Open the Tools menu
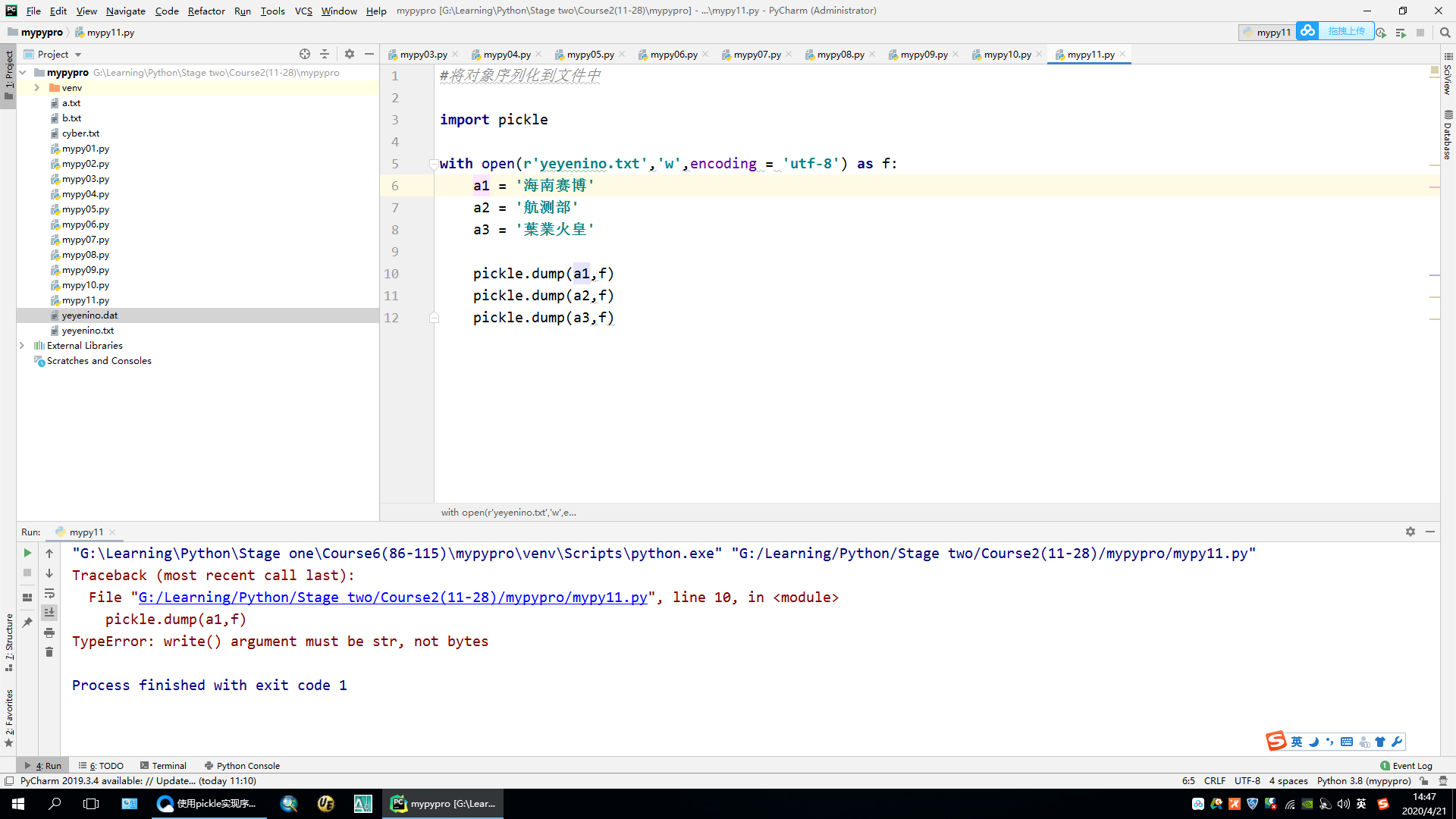 (x=272, y=11)
